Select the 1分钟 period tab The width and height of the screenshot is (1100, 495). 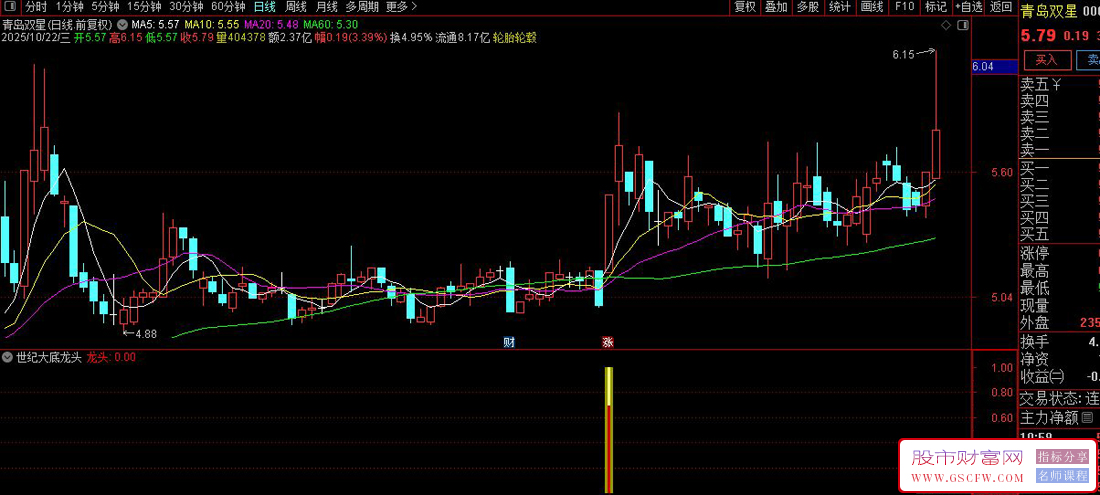click(x=69, y=7)
